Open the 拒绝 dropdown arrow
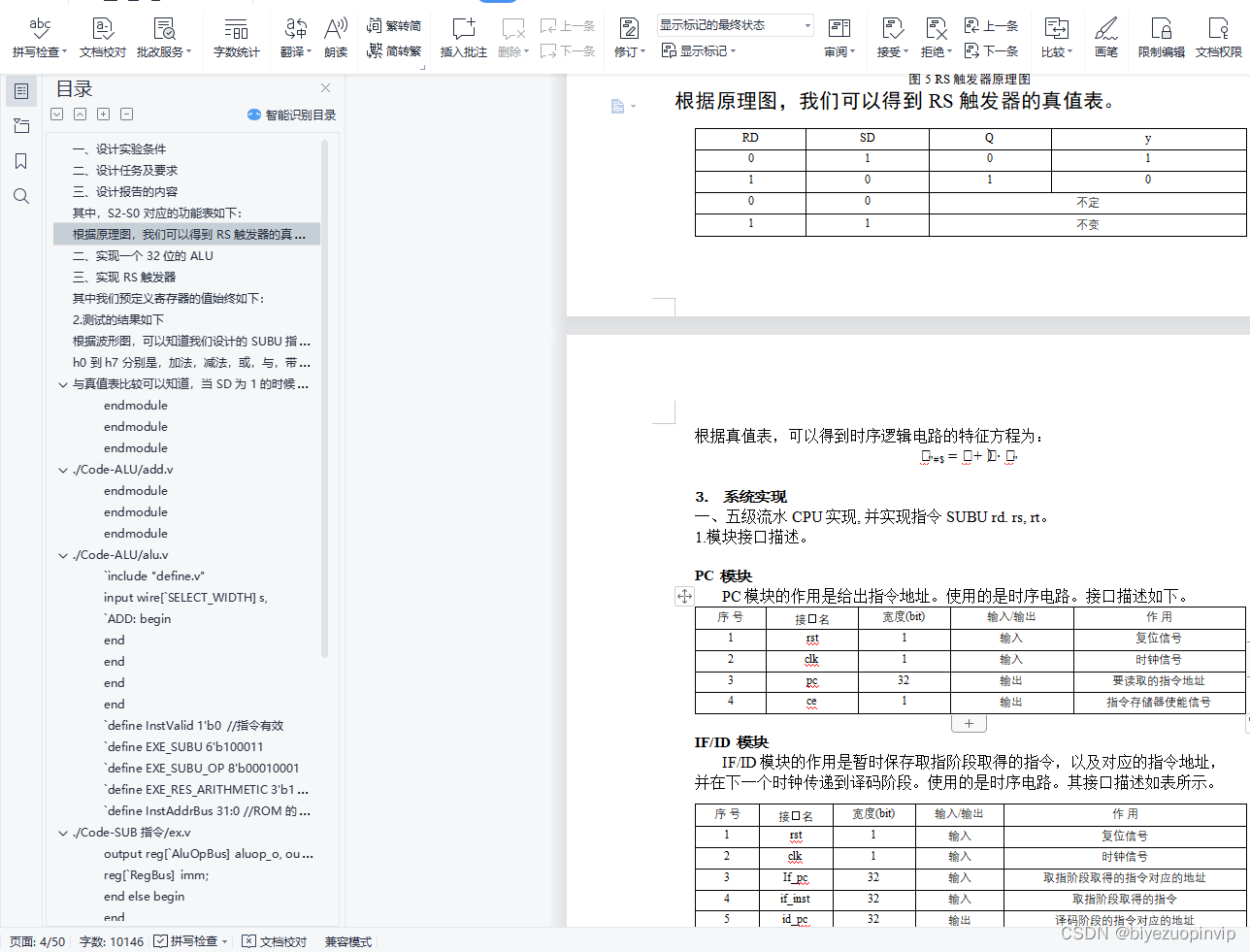The height and width of the screenshot is (952, 1250). tap(949, 52)
